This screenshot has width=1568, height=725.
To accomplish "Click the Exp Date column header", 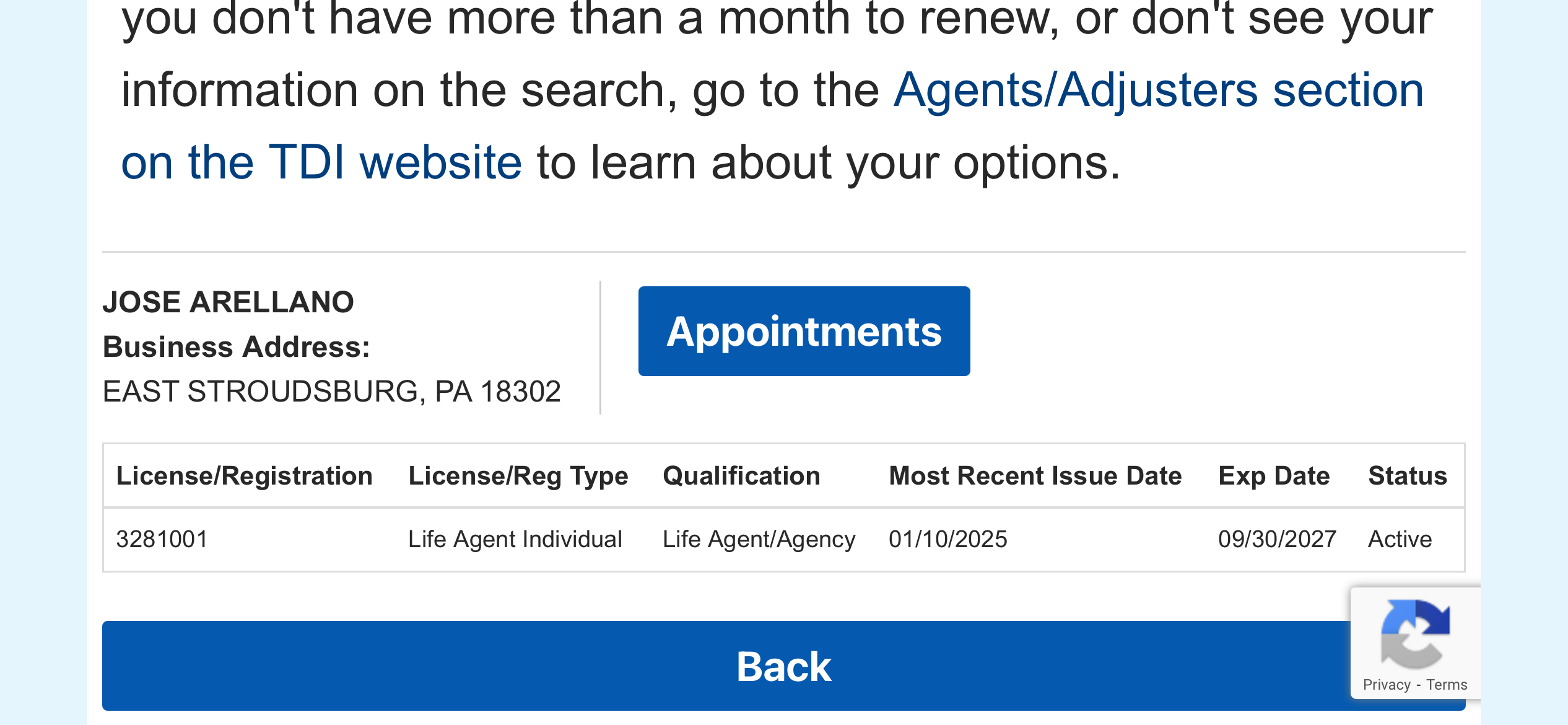I will (x=1274, y=476).
